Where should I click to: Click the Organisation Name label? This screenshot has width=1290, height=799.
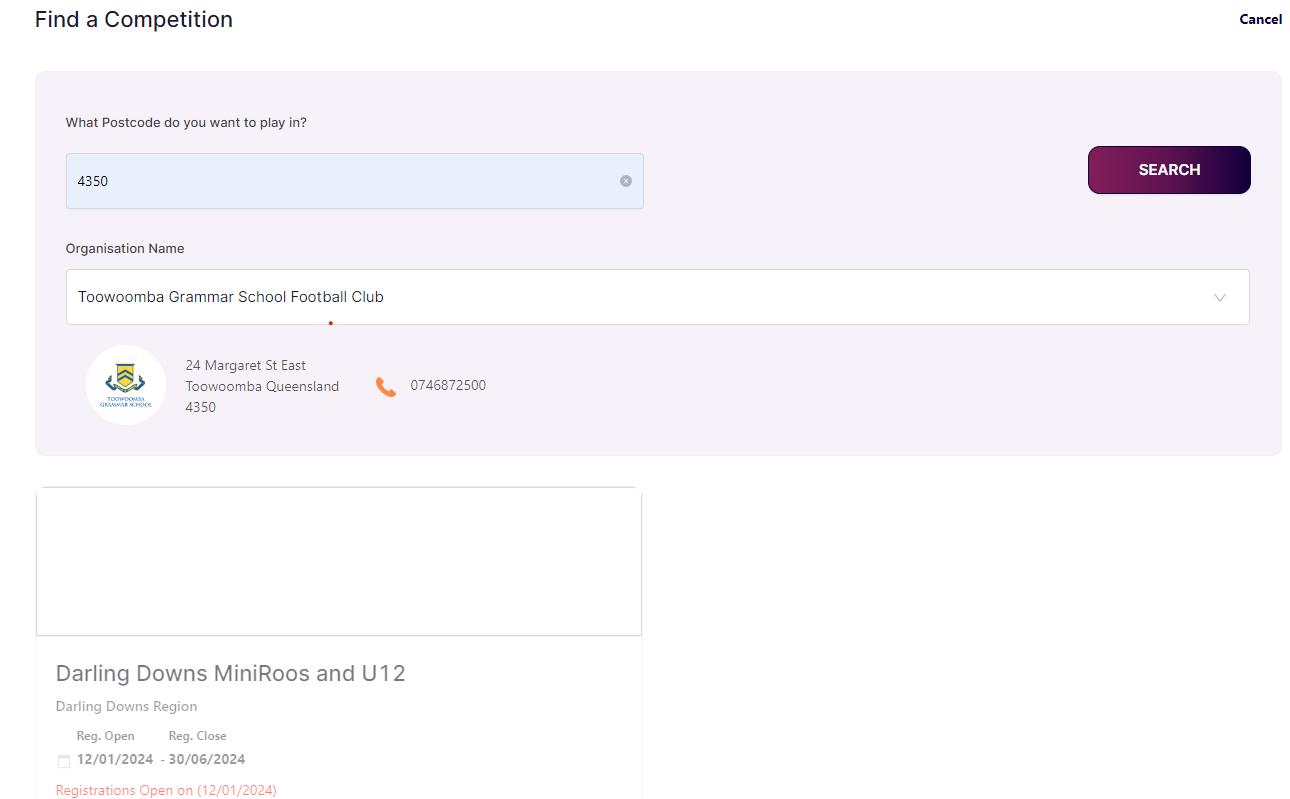click(125, 249)
